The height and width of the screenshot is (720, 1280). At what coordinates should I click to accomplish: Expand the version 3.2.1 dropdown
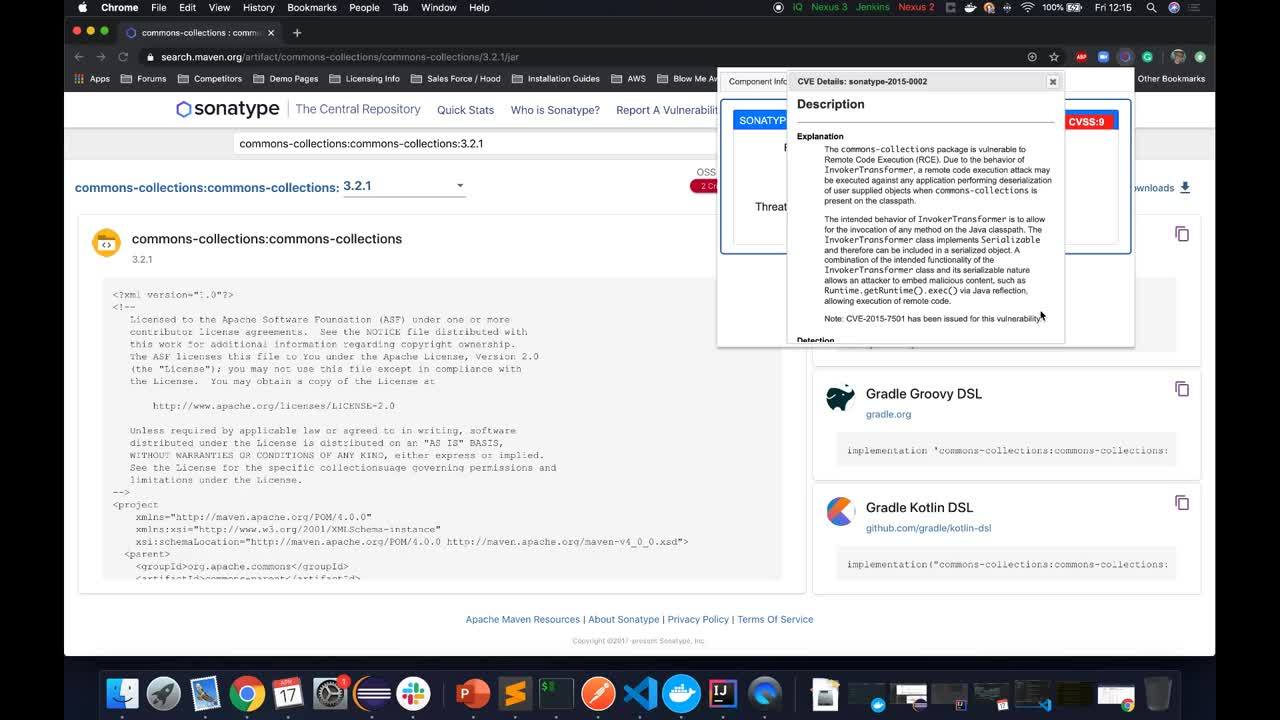pyautogui.click(x=404, y=186)
